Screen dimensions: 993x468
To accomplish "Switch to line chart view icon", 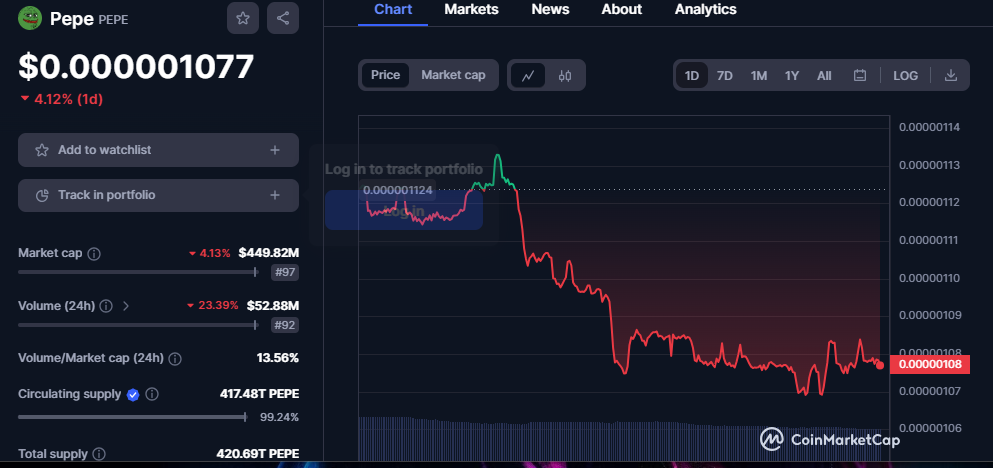I will coord(528,75).
